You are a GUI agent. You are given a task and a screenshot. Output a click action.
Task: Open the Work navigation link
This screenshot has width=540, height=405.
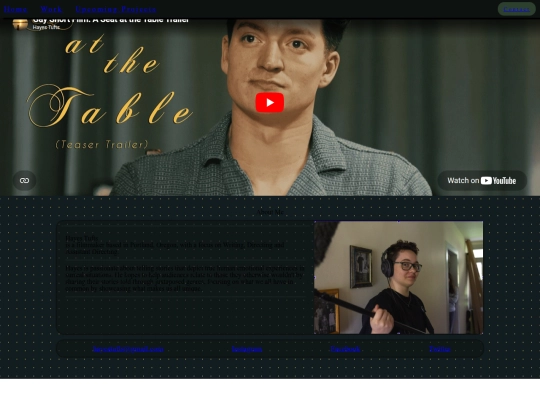click(51, 9)
